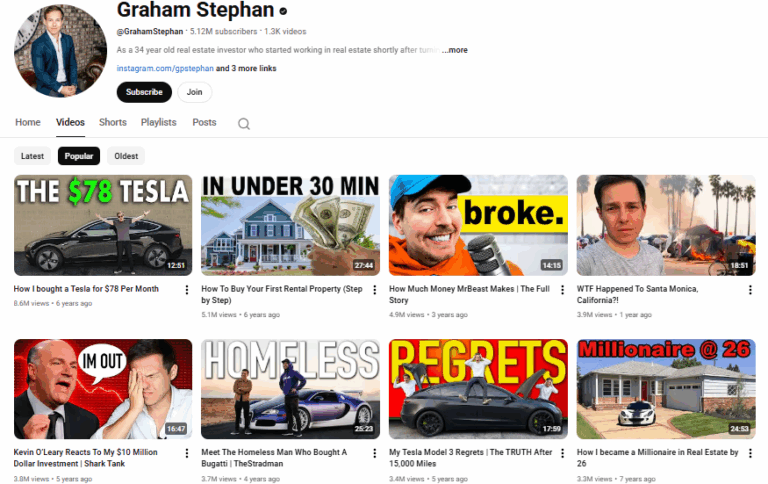Image resolution: width=768 pixels, height=484 pixels.
Task: Open three-dot menu for Santa Monica video
Action: [x=750, y=290]
